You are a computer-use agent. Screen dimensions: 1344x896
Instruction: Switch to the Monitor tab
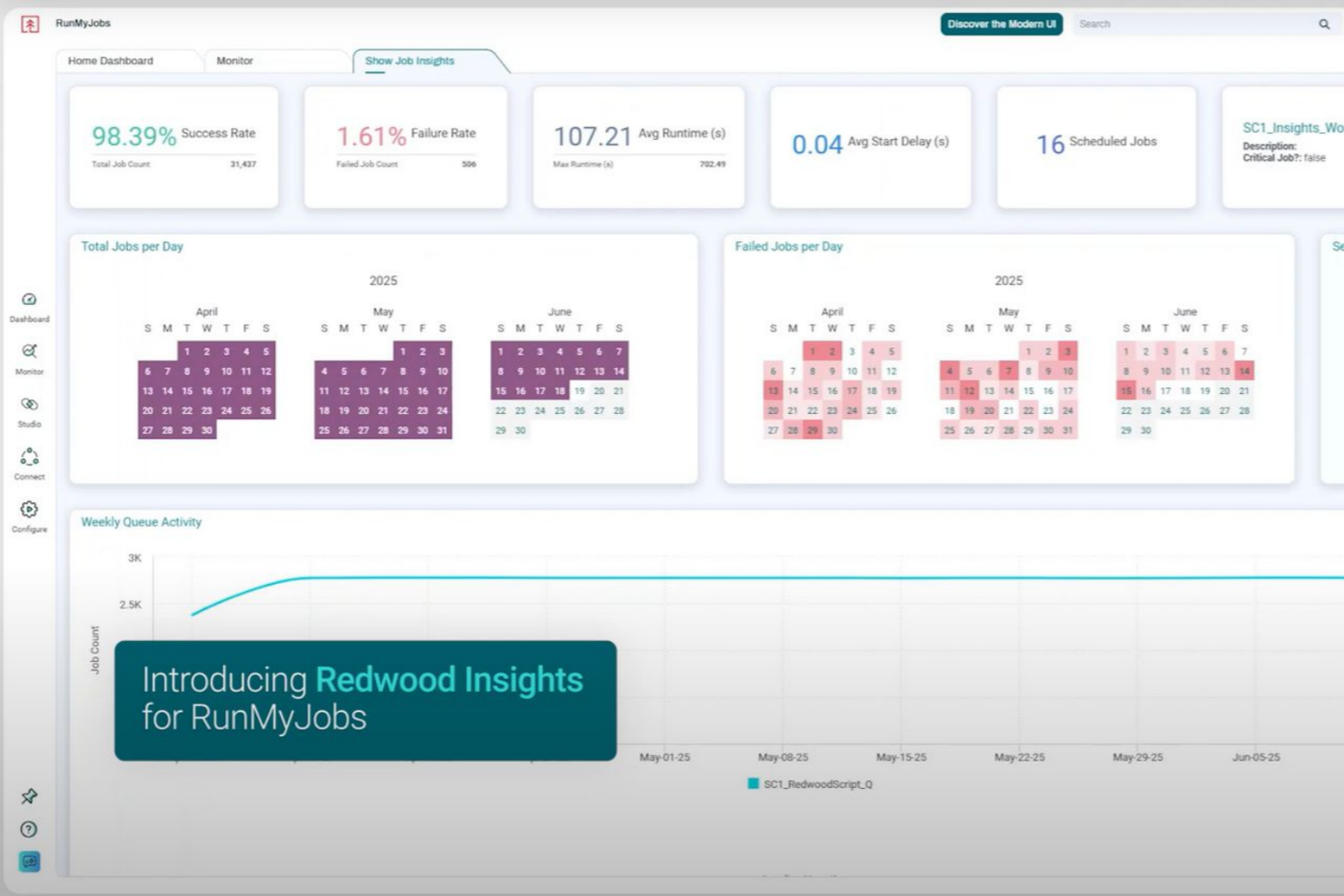[x=234, y=61]
